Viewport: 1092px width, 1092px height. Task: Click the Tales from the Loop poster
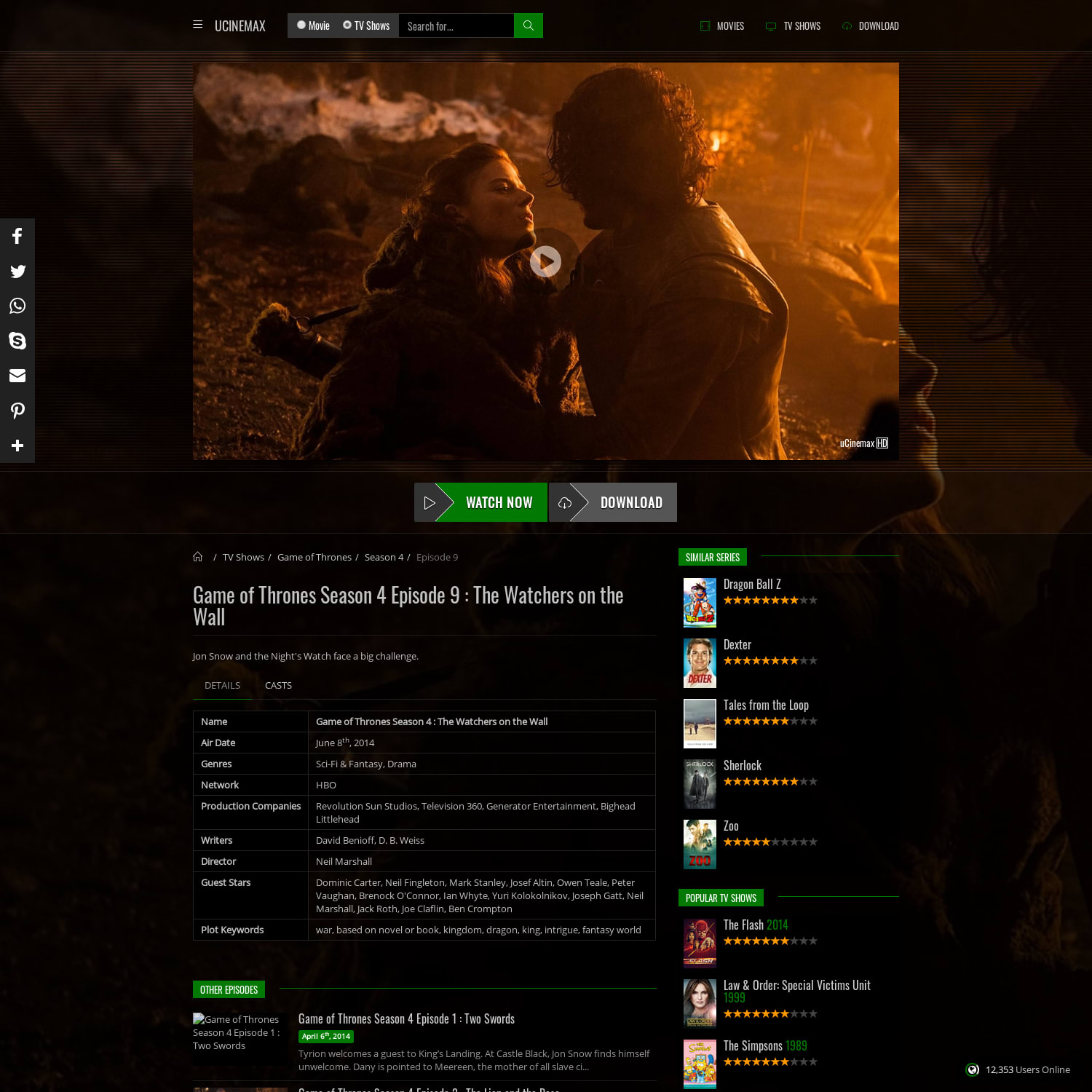pos(700,724)
